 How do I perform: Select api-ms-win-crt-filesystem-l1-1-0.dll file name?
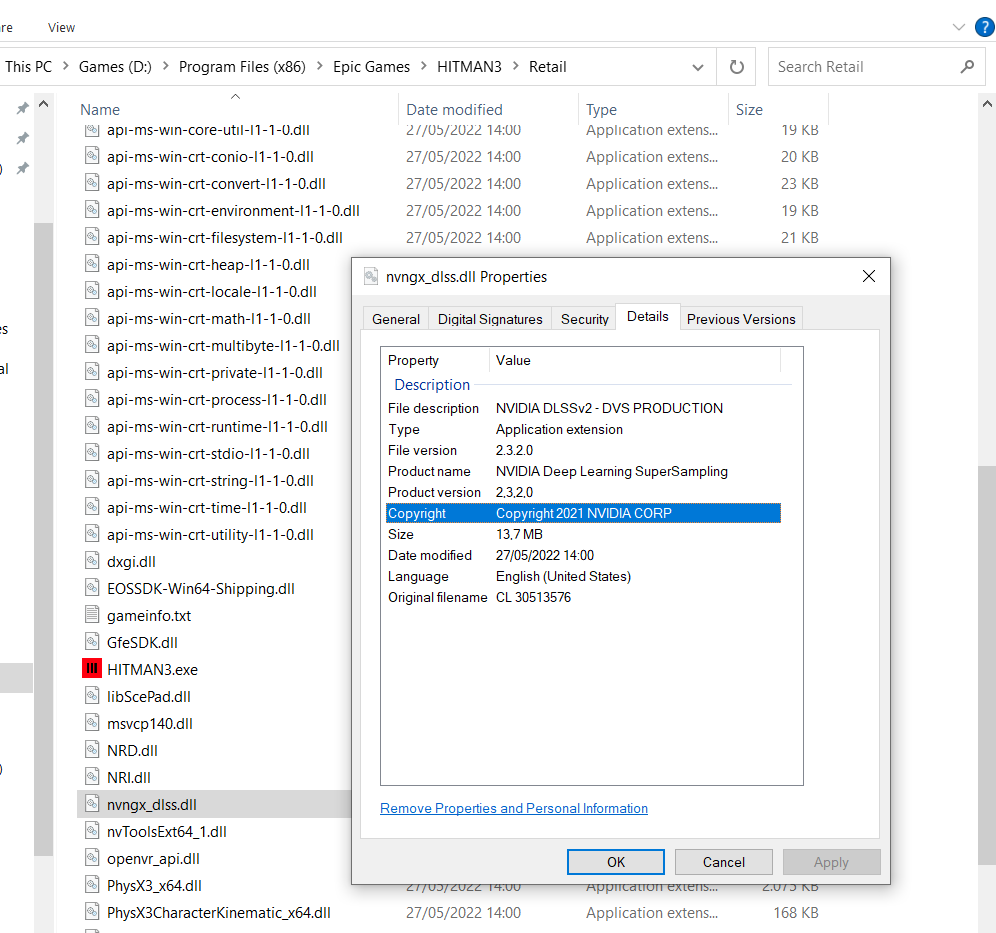225,238
